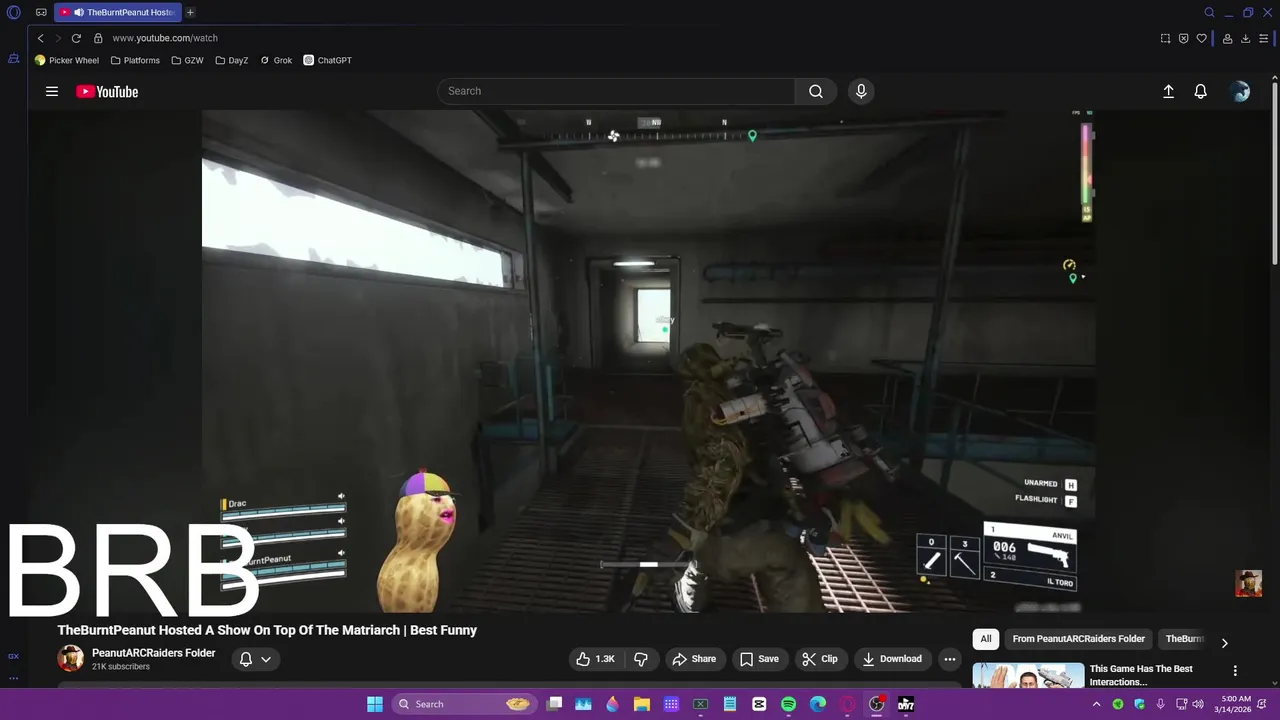View site security lock info
The image size is (1280, 720).
[x=98, y=38]
